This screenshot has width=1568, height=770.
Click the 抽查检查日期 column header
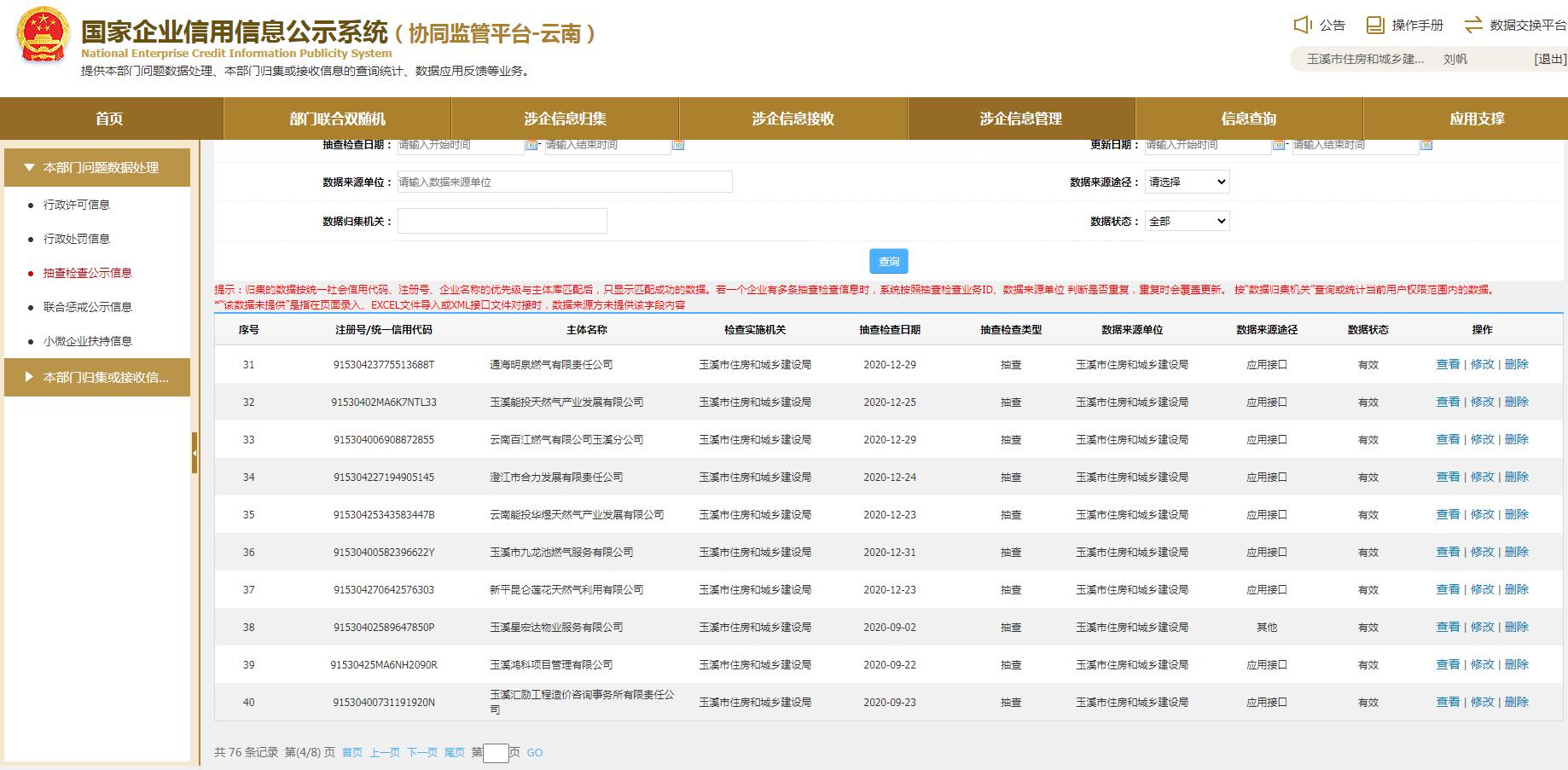tap(890, 329)
